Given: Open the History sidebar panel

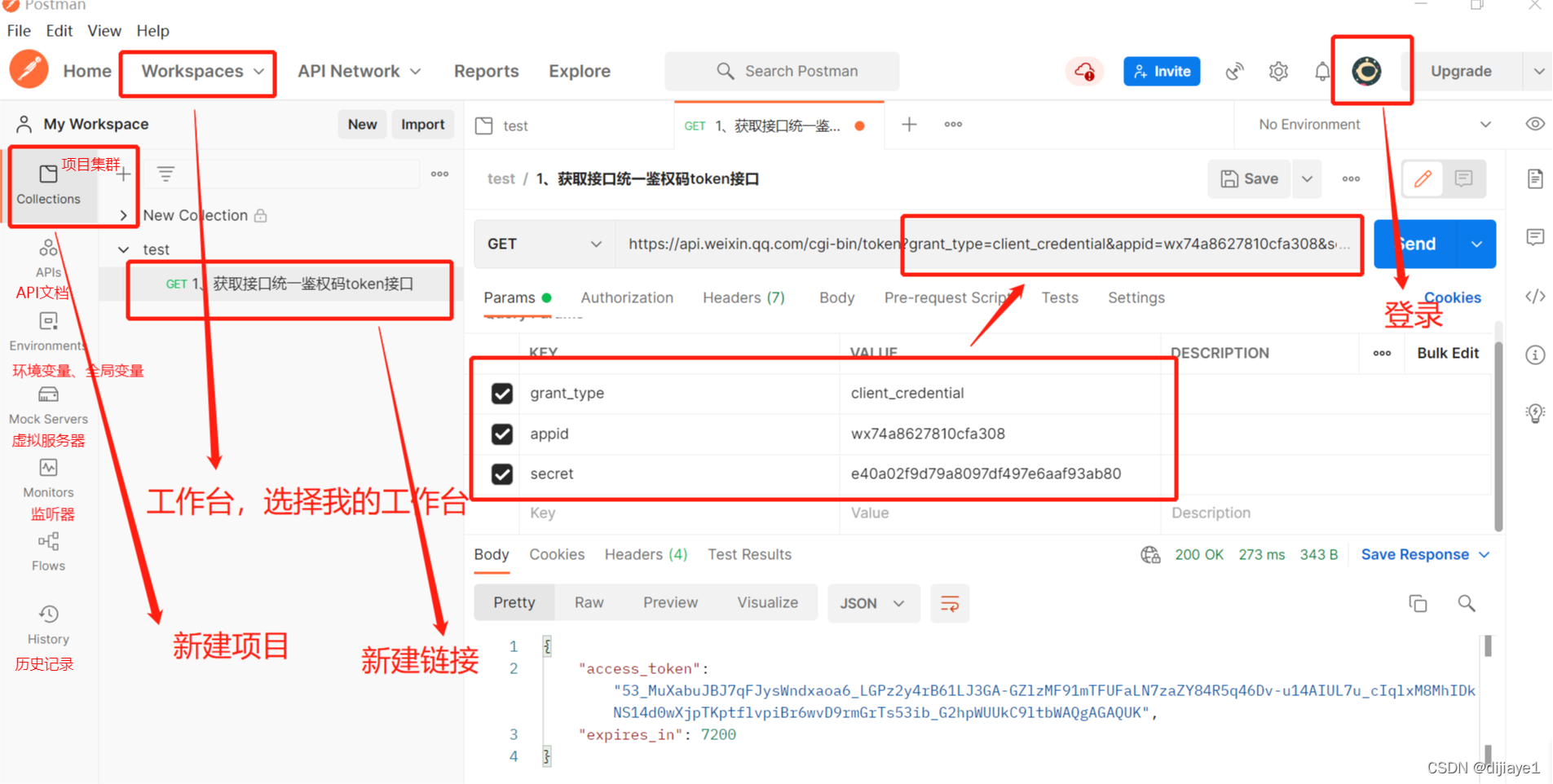Looking at the screenshot, I should pos(48,626).
